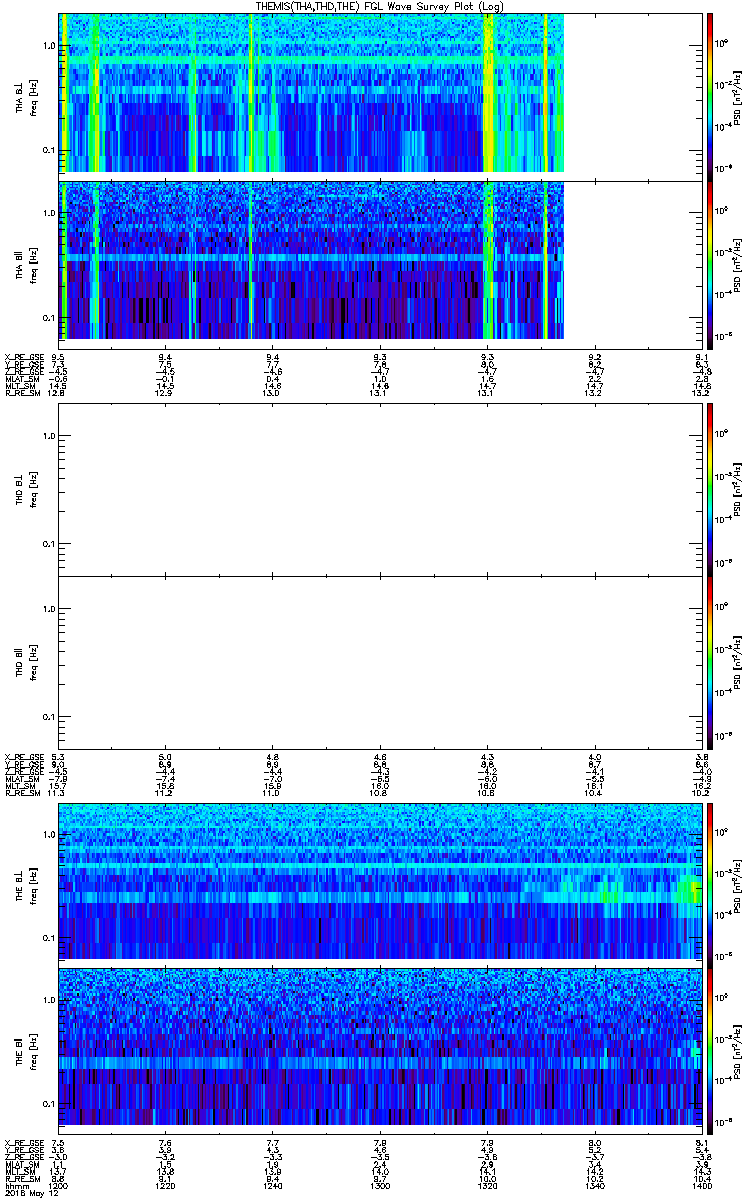
Task: Click inside the empty THD BL panel
Action: click(x=379, y=489)
